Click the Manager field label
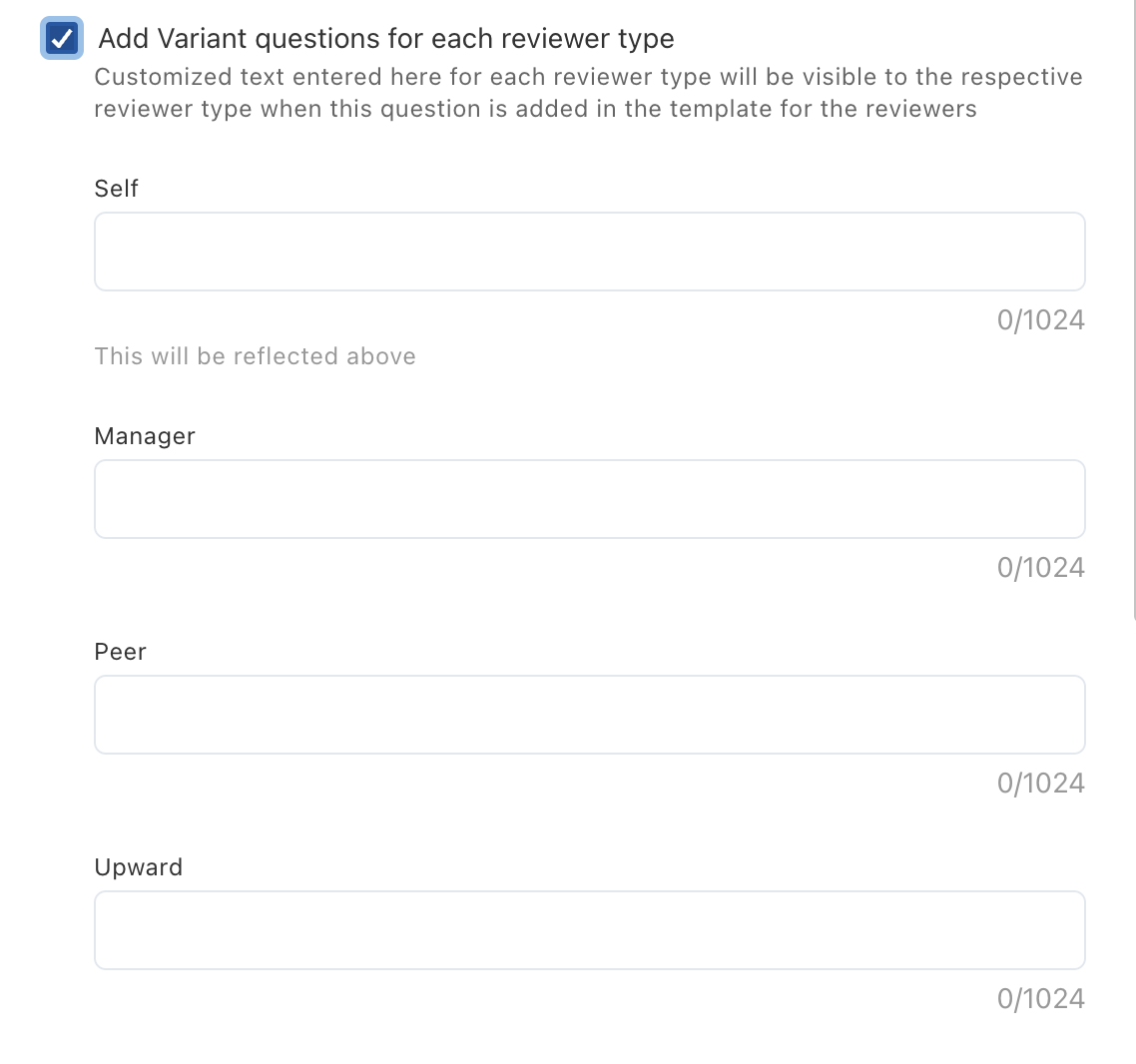This screenshot has width=1136, height=1064. coord(145,436)
